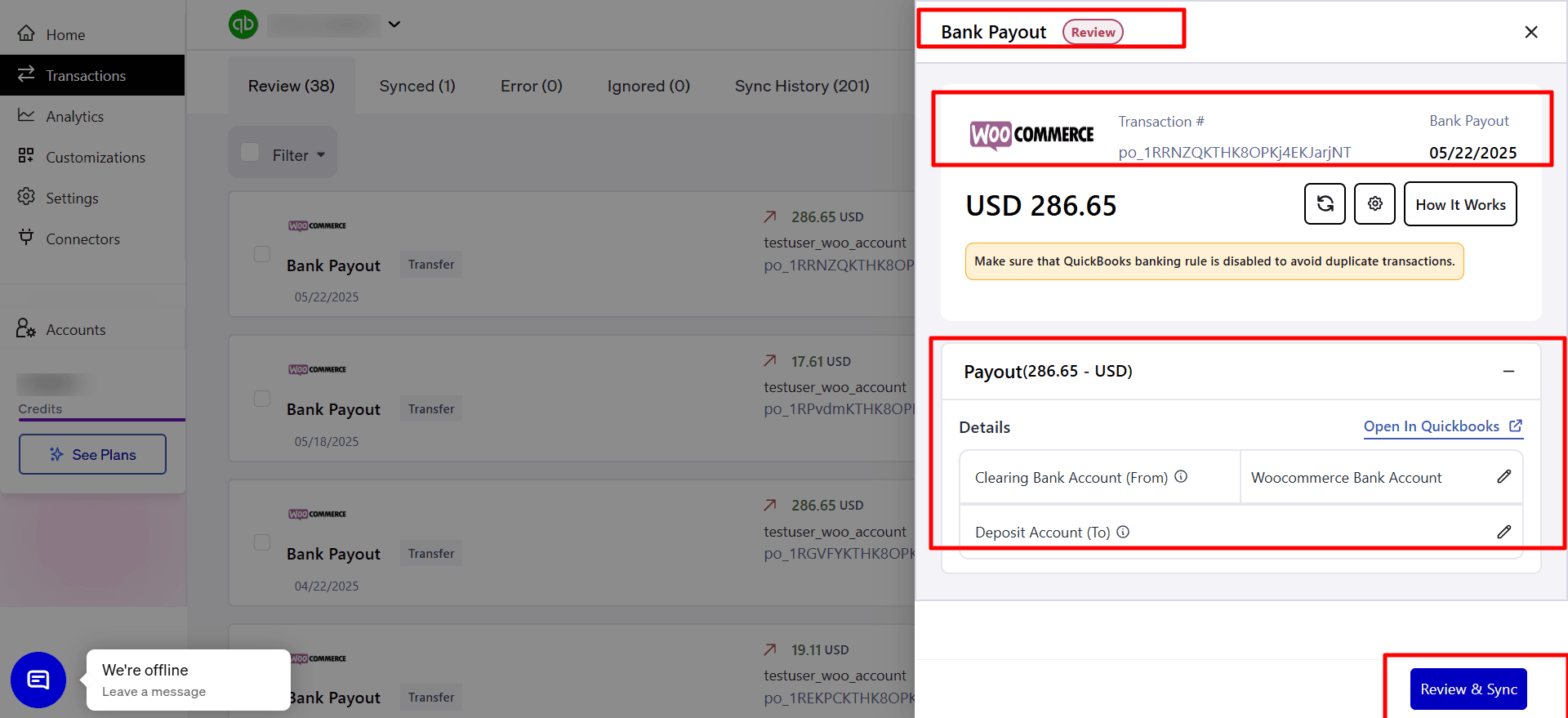Switch to the Error (0) tab
The width and height of the screenshot is (1568, 718).
(x=532, y=86)
